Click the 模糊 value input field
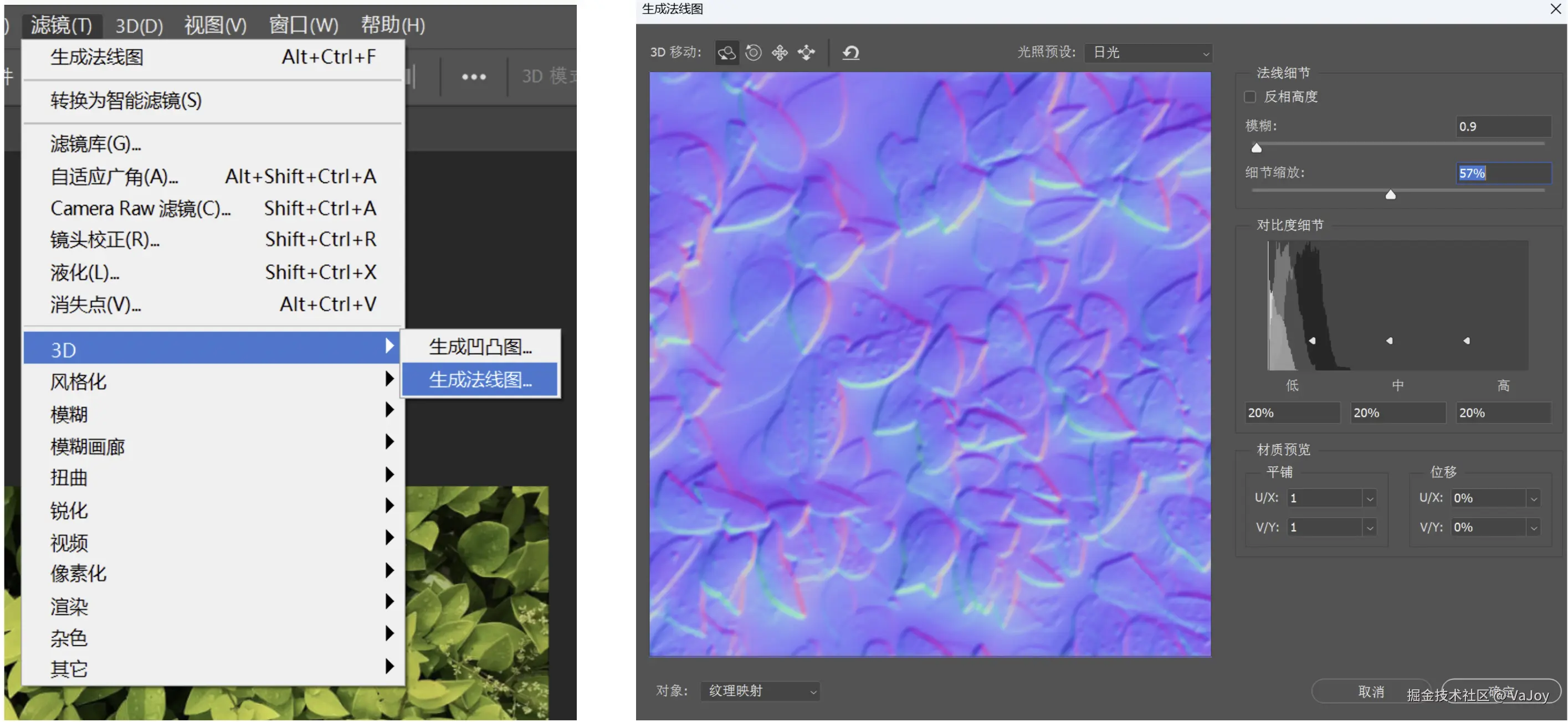 (1503, 127)
